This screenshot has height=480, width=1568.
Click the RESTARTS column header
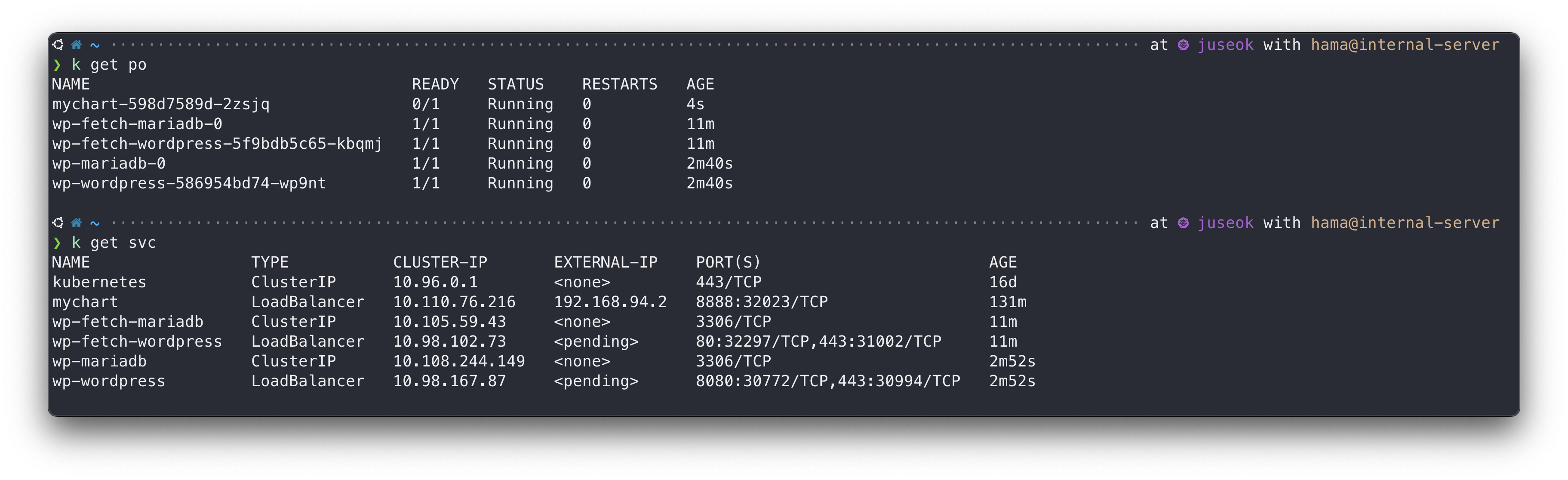619,84
